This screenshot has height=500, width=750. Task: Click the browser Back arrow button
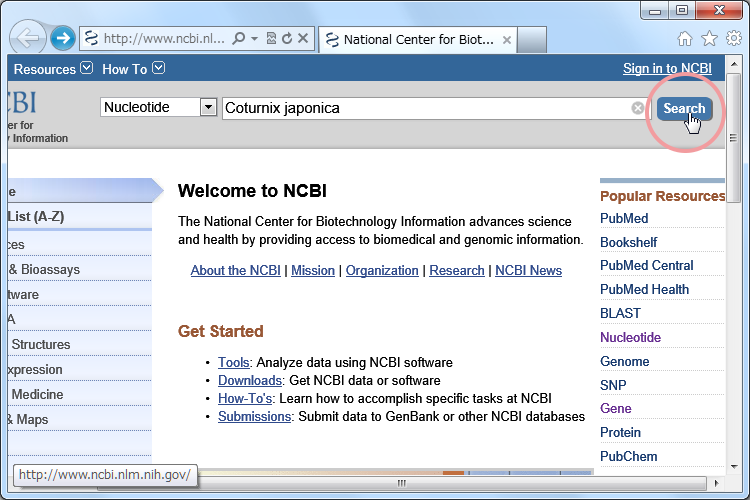click(x=27, y=38)
